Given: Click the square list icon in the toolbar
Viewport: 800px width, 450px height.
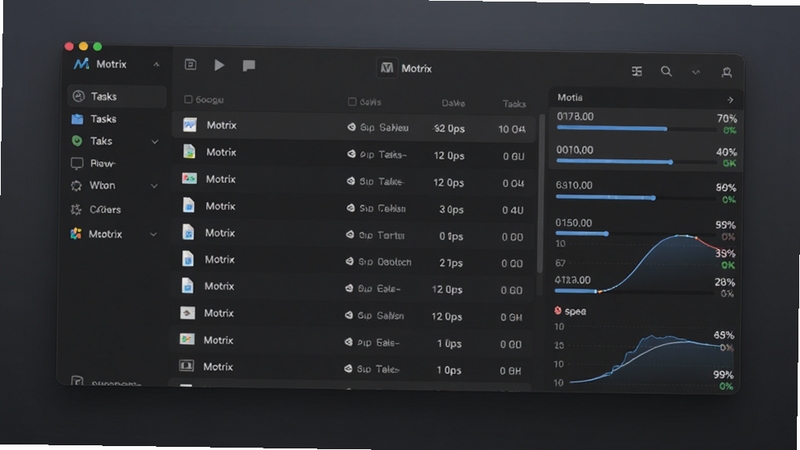Looking at the screenshot, I should (x=190, y=64).
